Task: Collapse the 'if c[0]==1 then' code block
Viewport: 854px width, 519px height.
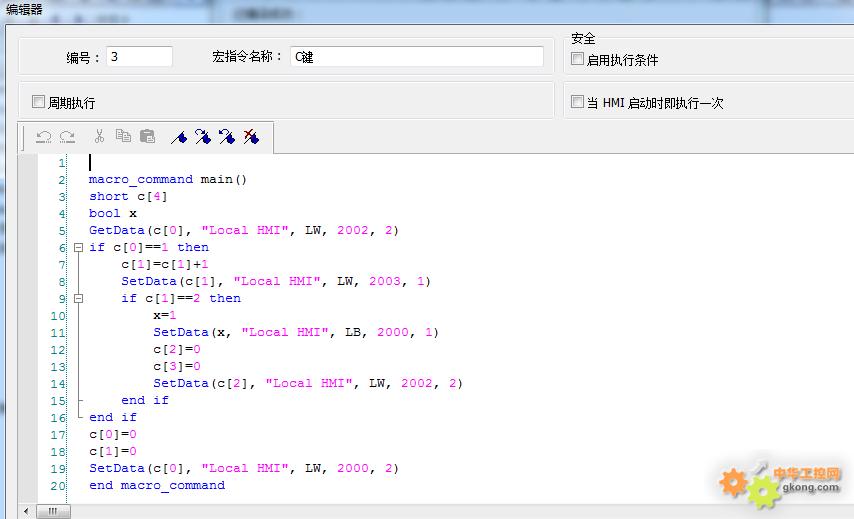Action: click(79, 247)
